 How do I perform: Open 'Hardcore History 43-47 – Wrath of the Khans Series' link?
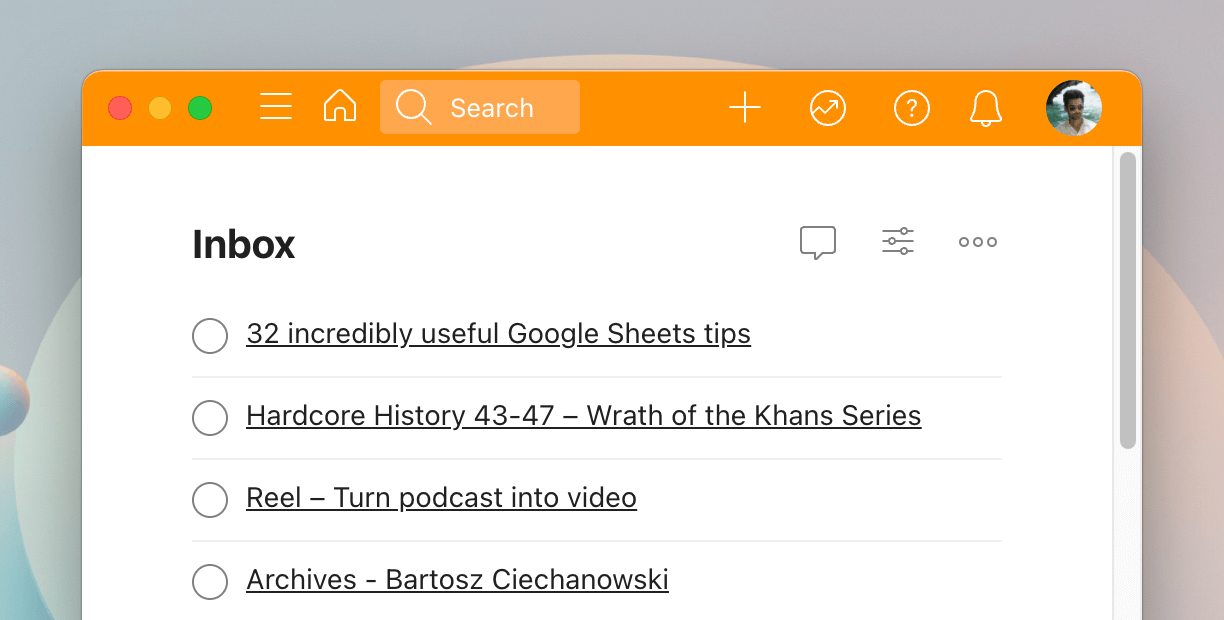click(x=584, y=416)
